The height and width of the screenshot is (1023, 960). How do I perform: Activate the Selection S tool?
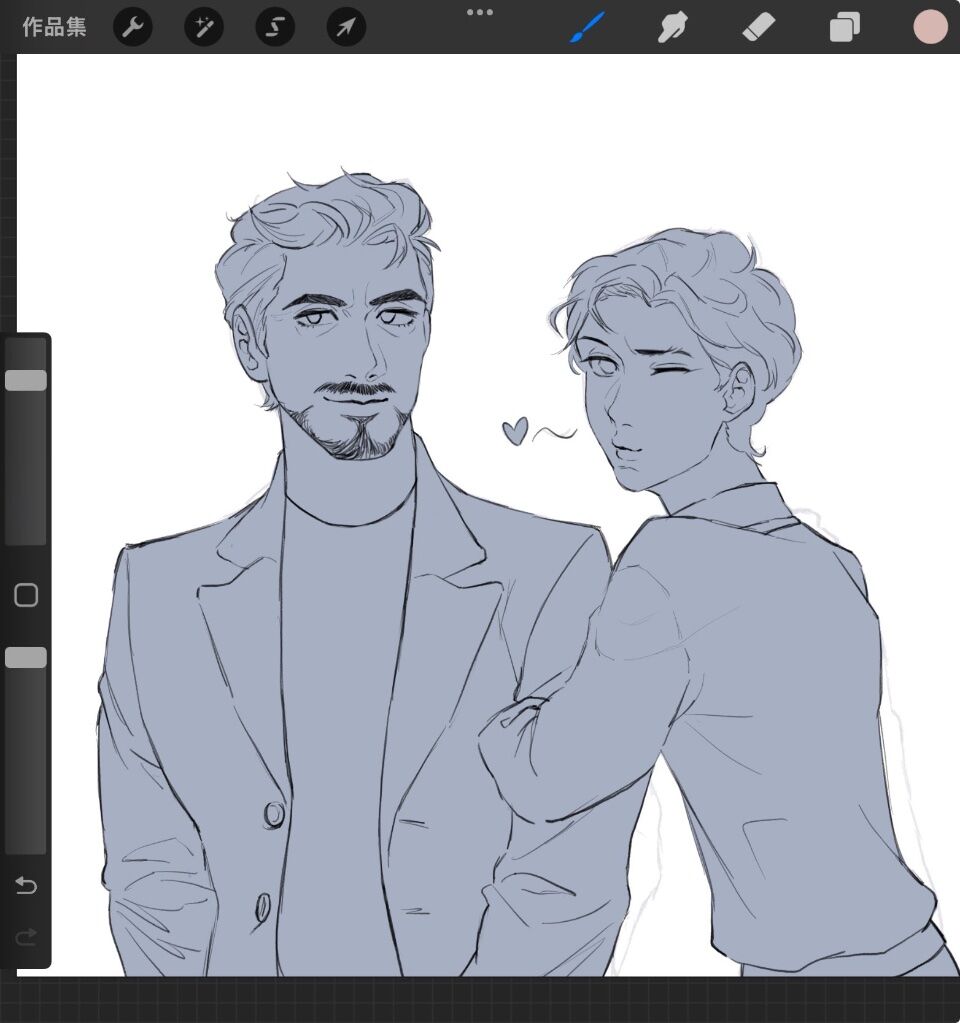coord(275,27)
